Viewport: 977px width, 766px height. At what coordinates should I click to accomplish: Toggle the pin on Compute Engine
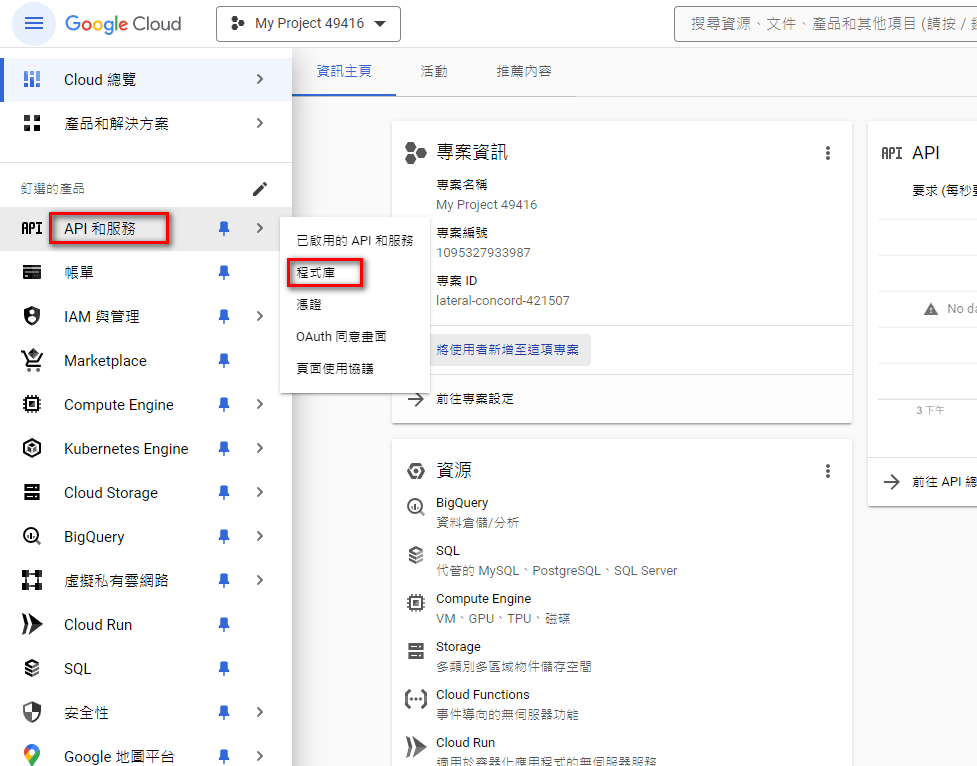222,404
